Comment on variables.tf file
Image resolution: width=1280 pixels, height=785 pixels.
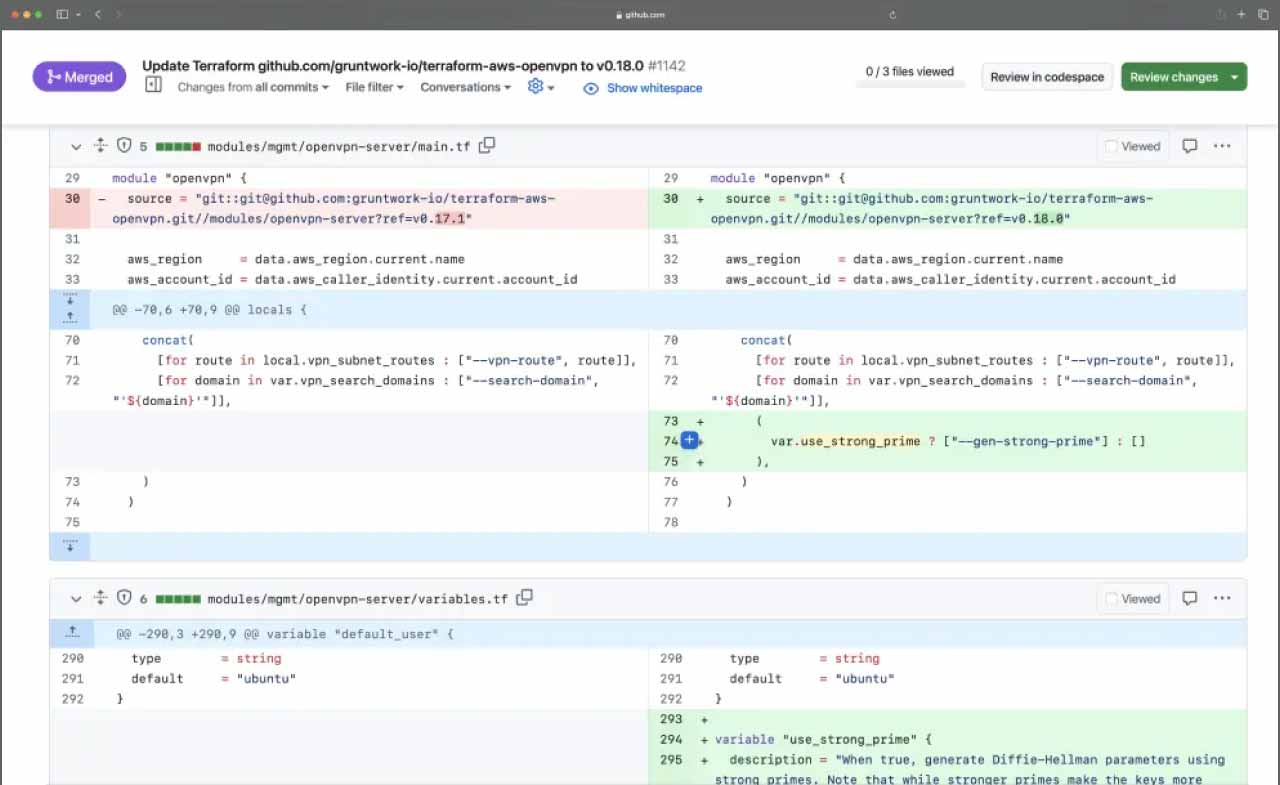tap(1190, 599)
